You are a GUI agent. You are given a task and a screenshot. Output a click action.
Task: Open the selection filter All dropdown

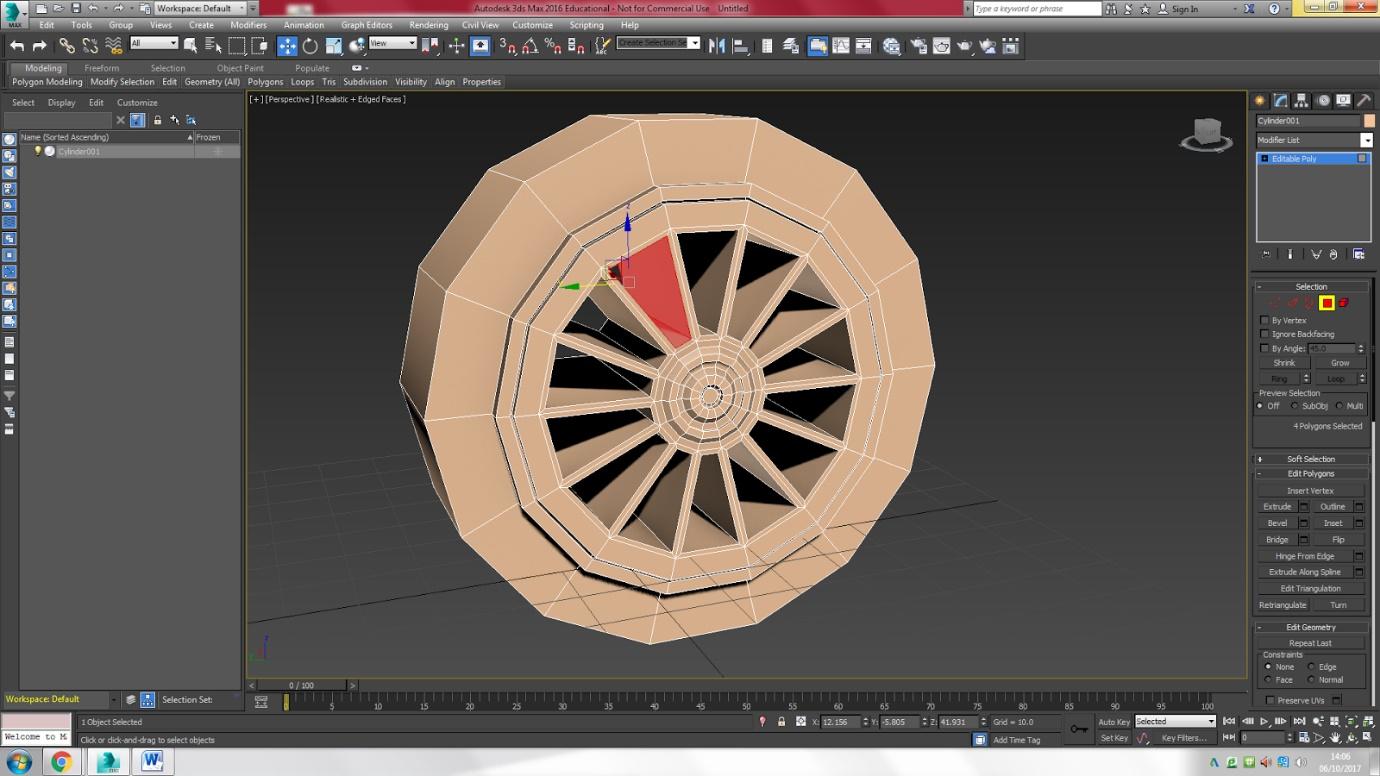coord(154,43)
